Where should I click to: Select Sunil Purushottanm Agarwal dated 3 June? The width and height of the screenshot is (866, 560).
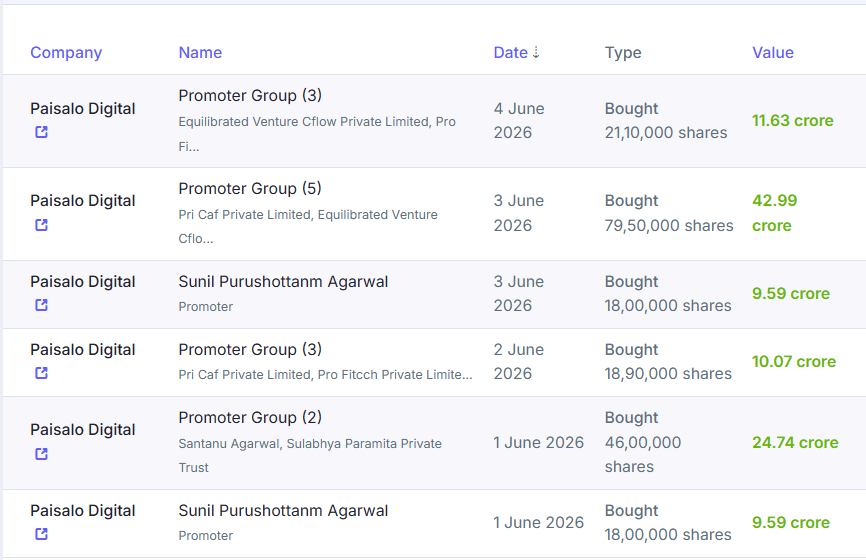tap(283, 282)
